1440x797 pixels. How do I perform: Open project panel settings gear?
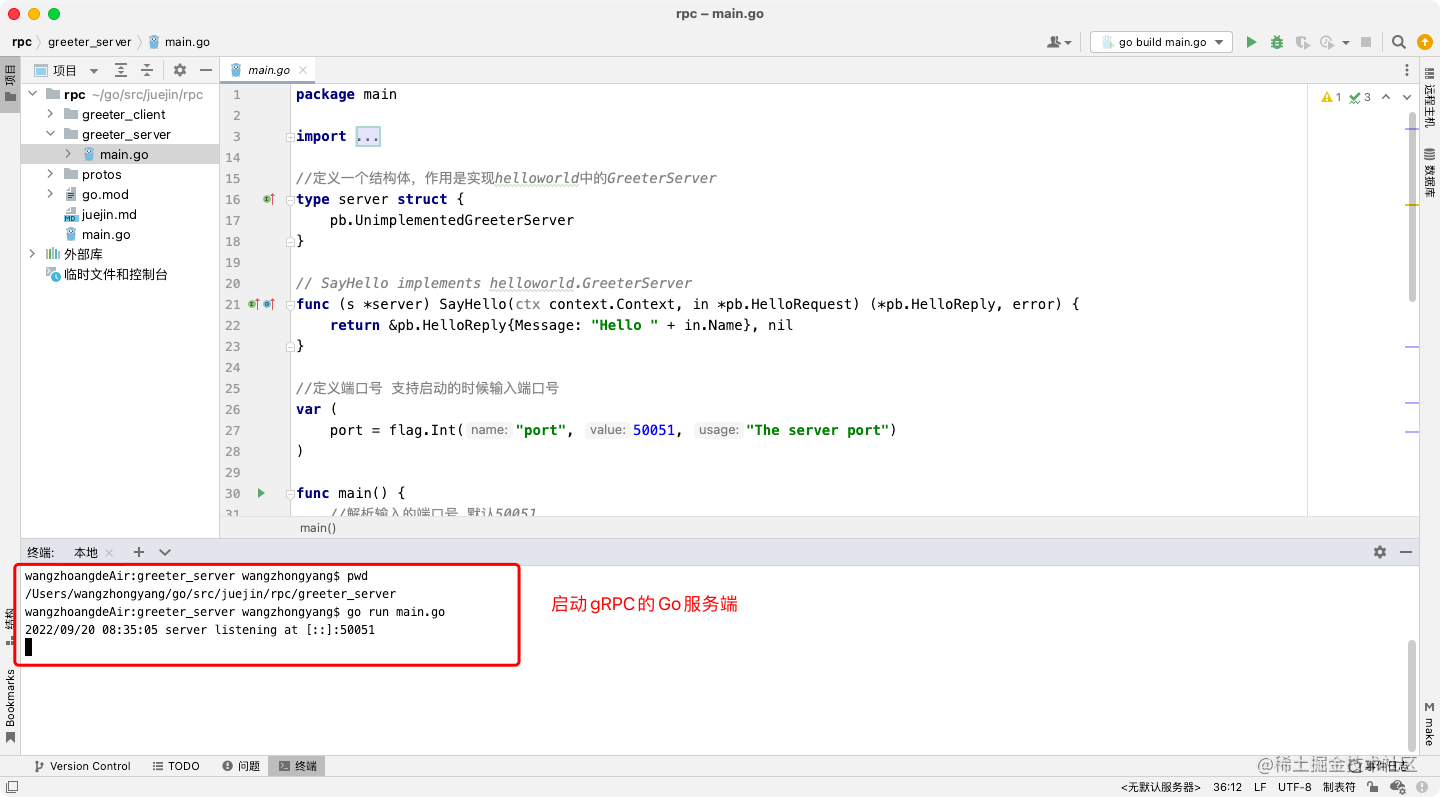pos(180,70)
